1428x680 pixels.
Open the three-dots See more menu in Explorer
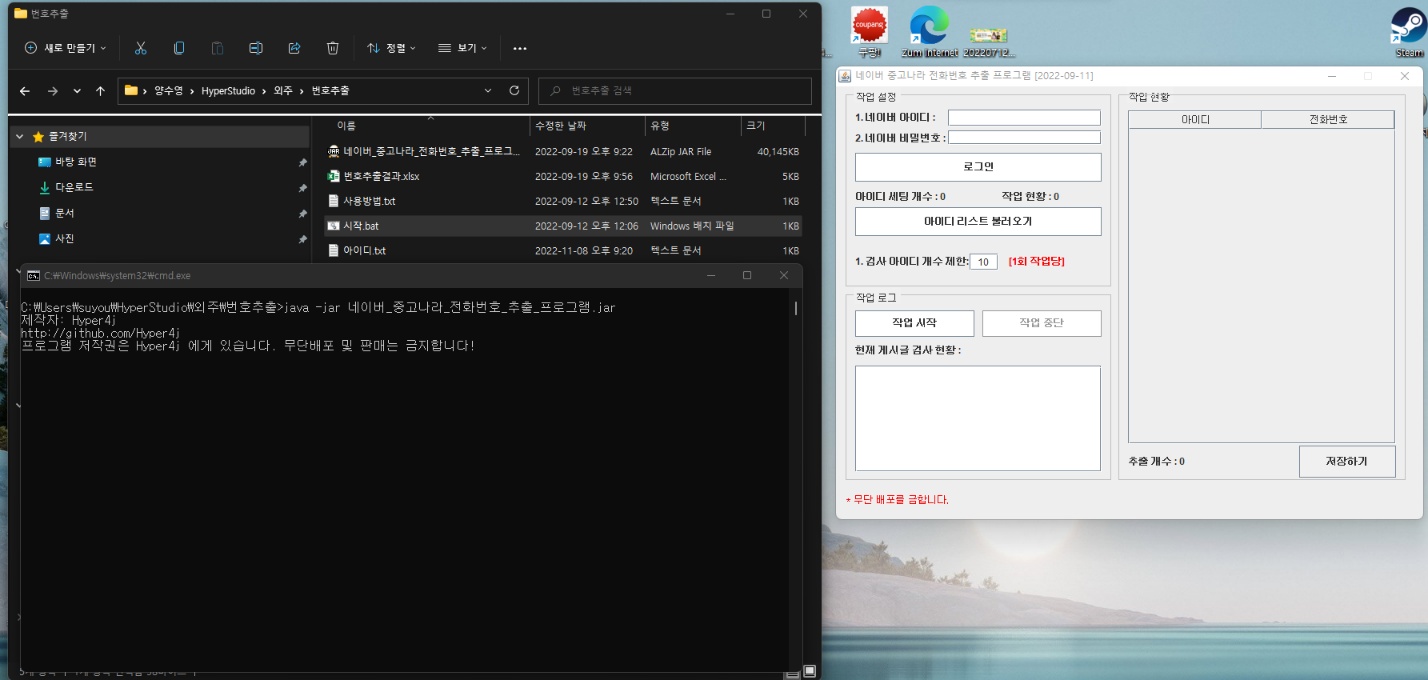[519, 48]
